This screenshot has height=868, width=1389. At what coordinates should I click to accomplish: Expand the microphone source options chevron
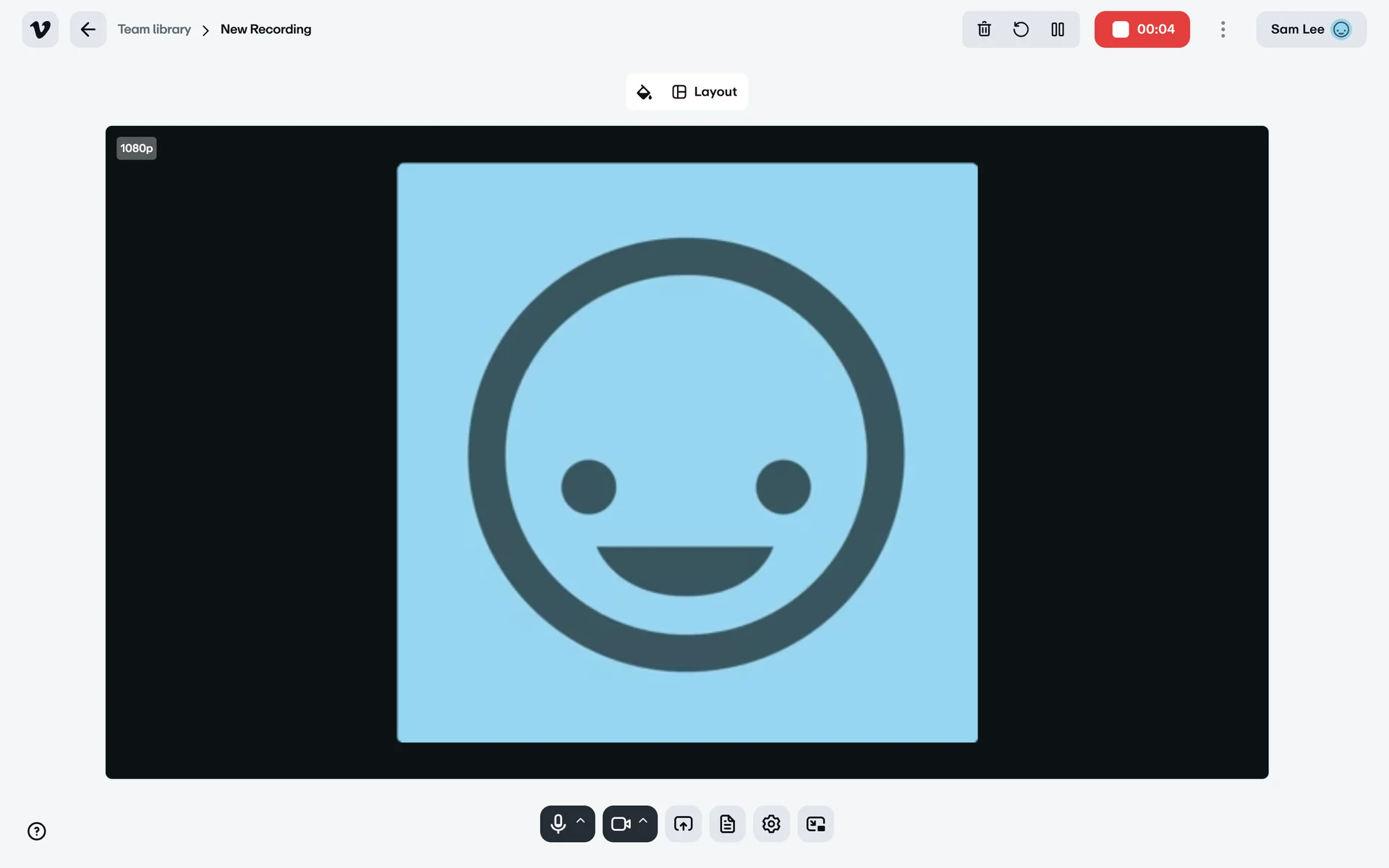pyautogui.click(x=581, y=822)
